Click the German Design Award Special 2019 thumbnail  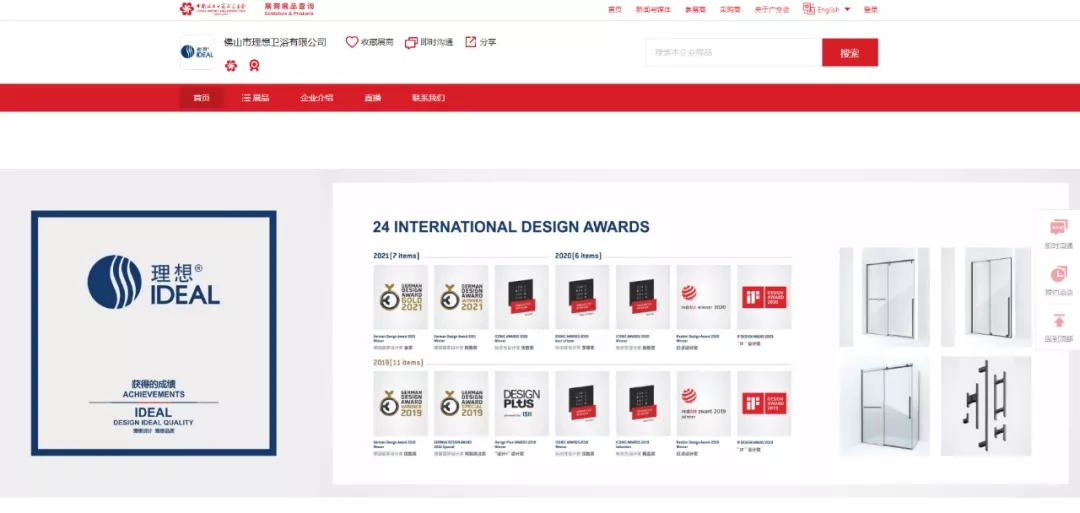coord(461,404)
